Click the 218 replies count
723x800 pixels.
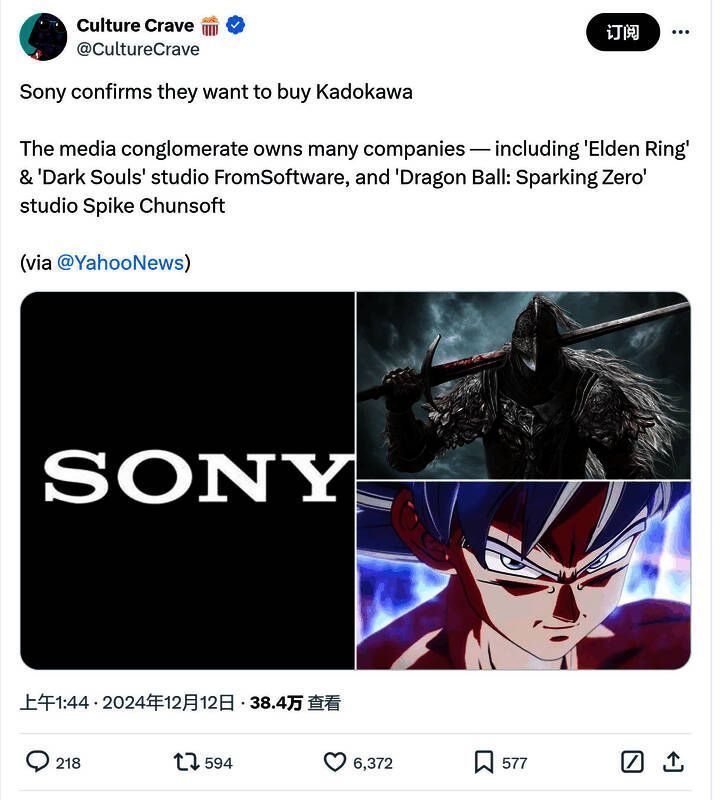pos(68,763)
